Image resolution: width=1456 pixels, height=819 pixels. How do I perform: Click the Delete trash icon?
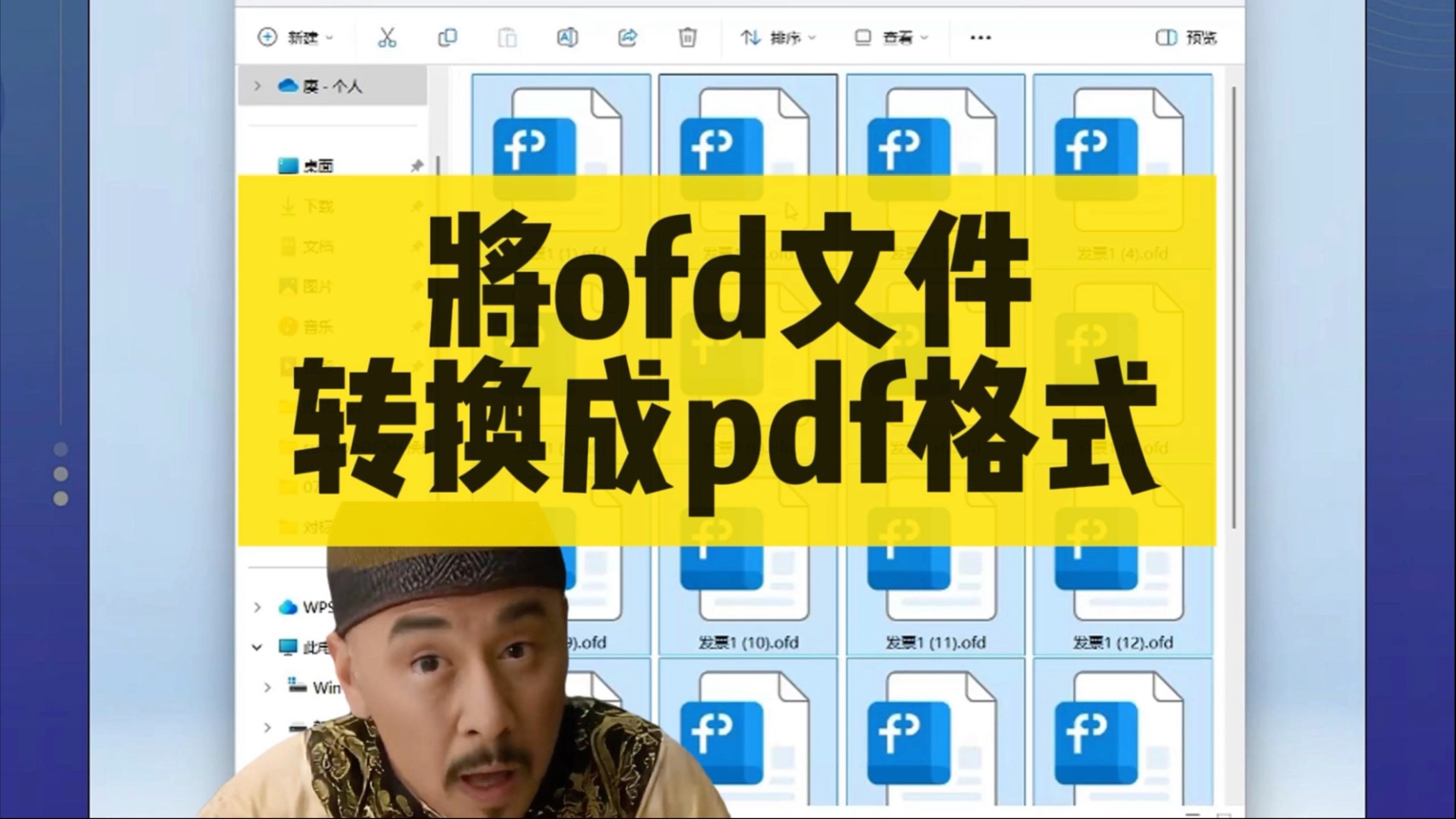coord(686,37)
